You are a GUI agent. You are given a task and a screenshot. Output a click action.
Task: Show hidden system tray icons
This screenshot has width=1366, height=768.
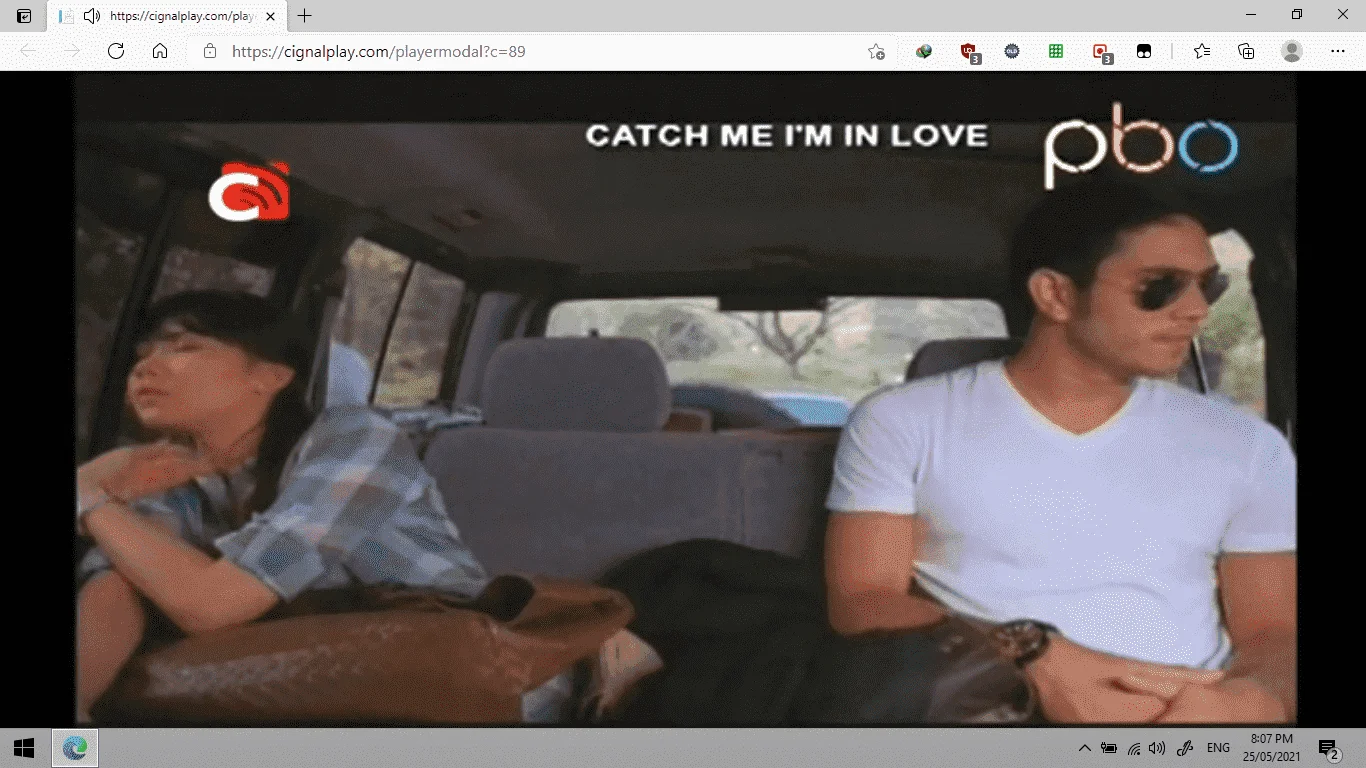(1085, 748)
